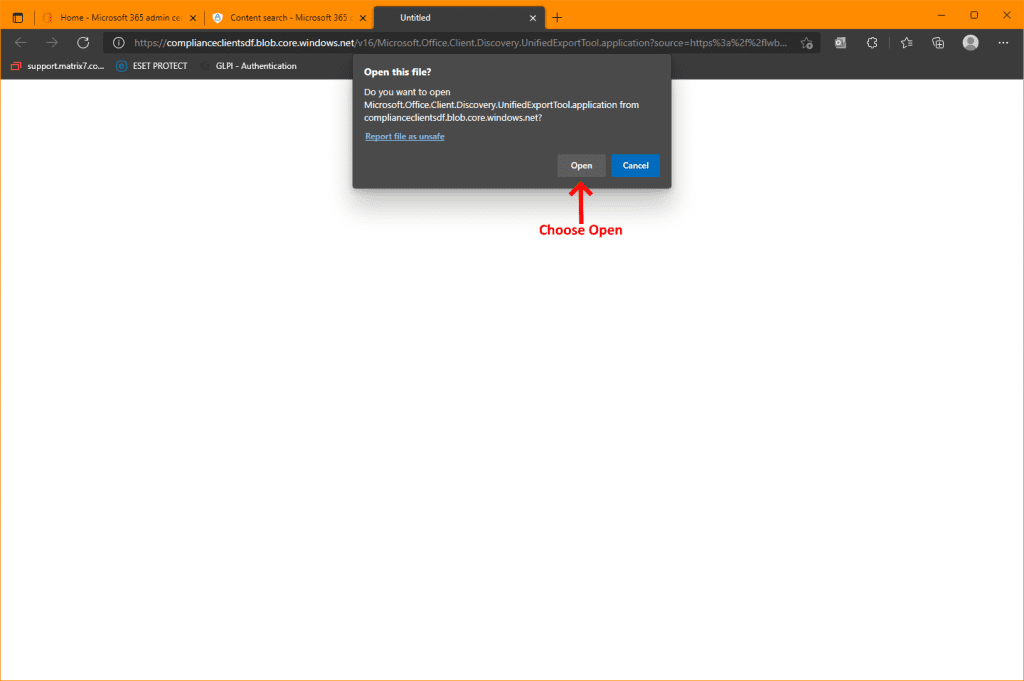Click the address bar URL field
The height and width of the screenshot is (681, 1024).
tap(460, 43)
